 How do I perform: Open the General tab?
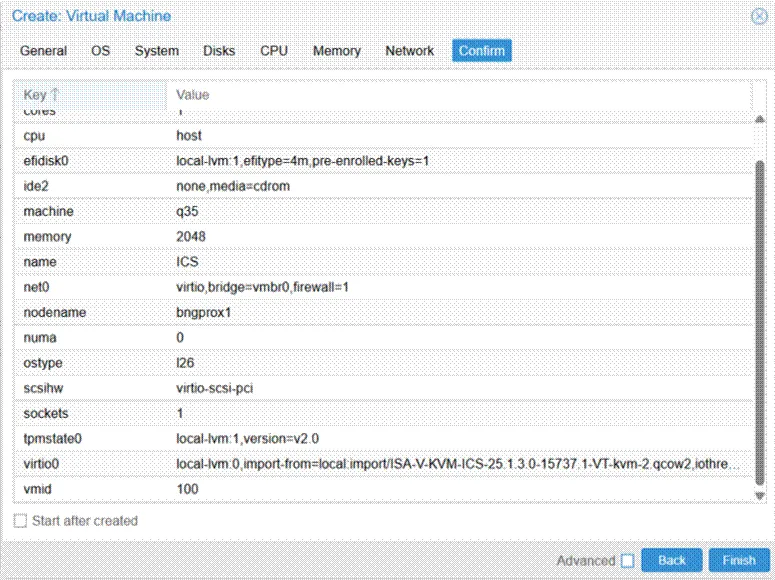[43, 51]
